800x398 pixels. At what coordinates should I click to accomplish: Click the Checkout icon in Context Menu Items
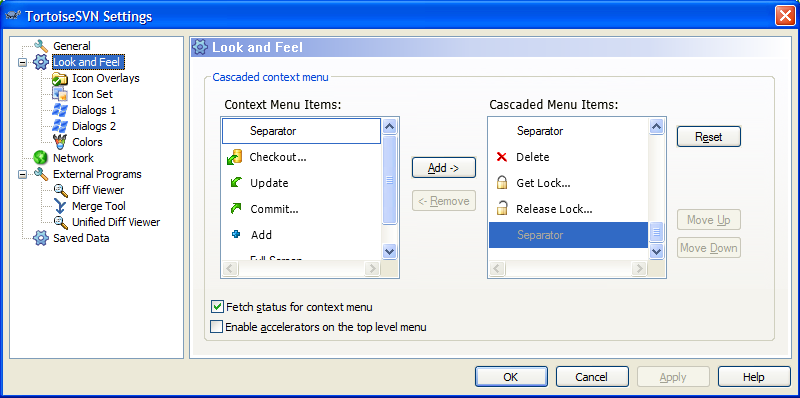pos(234,158)
